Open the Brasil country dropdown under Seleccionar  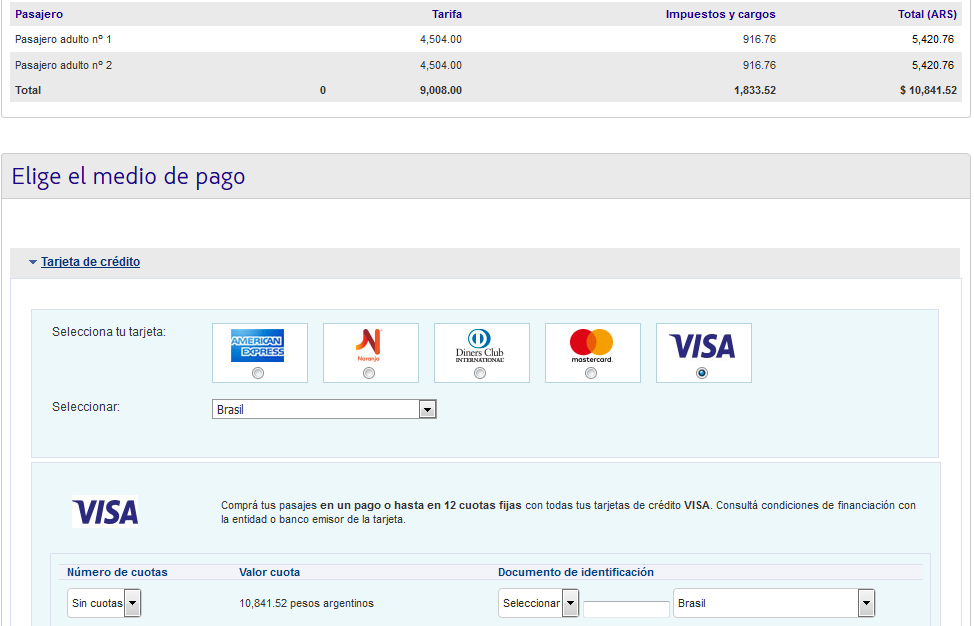pyautogui.click(x=324, y=410)
